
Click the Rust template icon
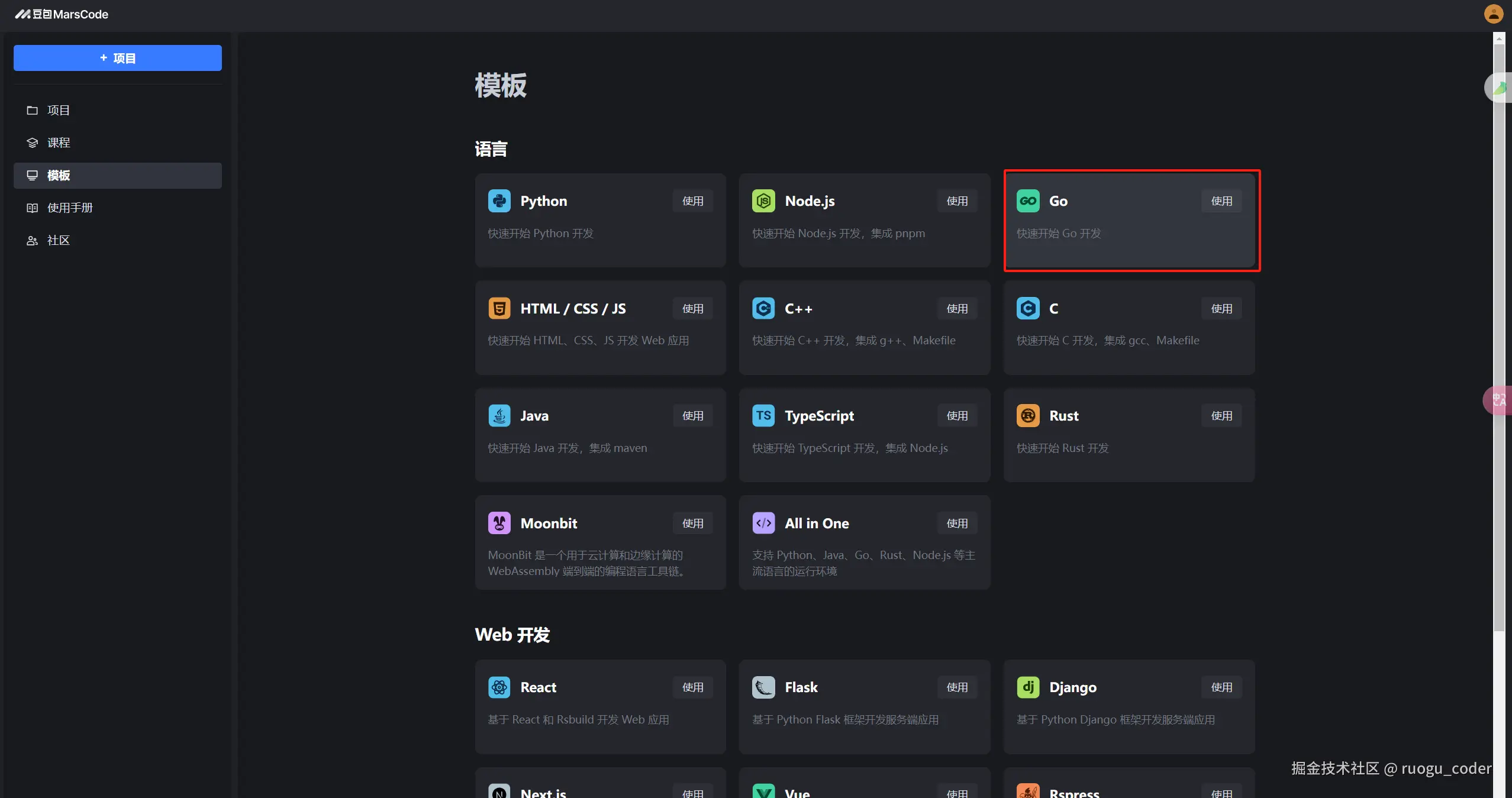(x=1028, y=416)
